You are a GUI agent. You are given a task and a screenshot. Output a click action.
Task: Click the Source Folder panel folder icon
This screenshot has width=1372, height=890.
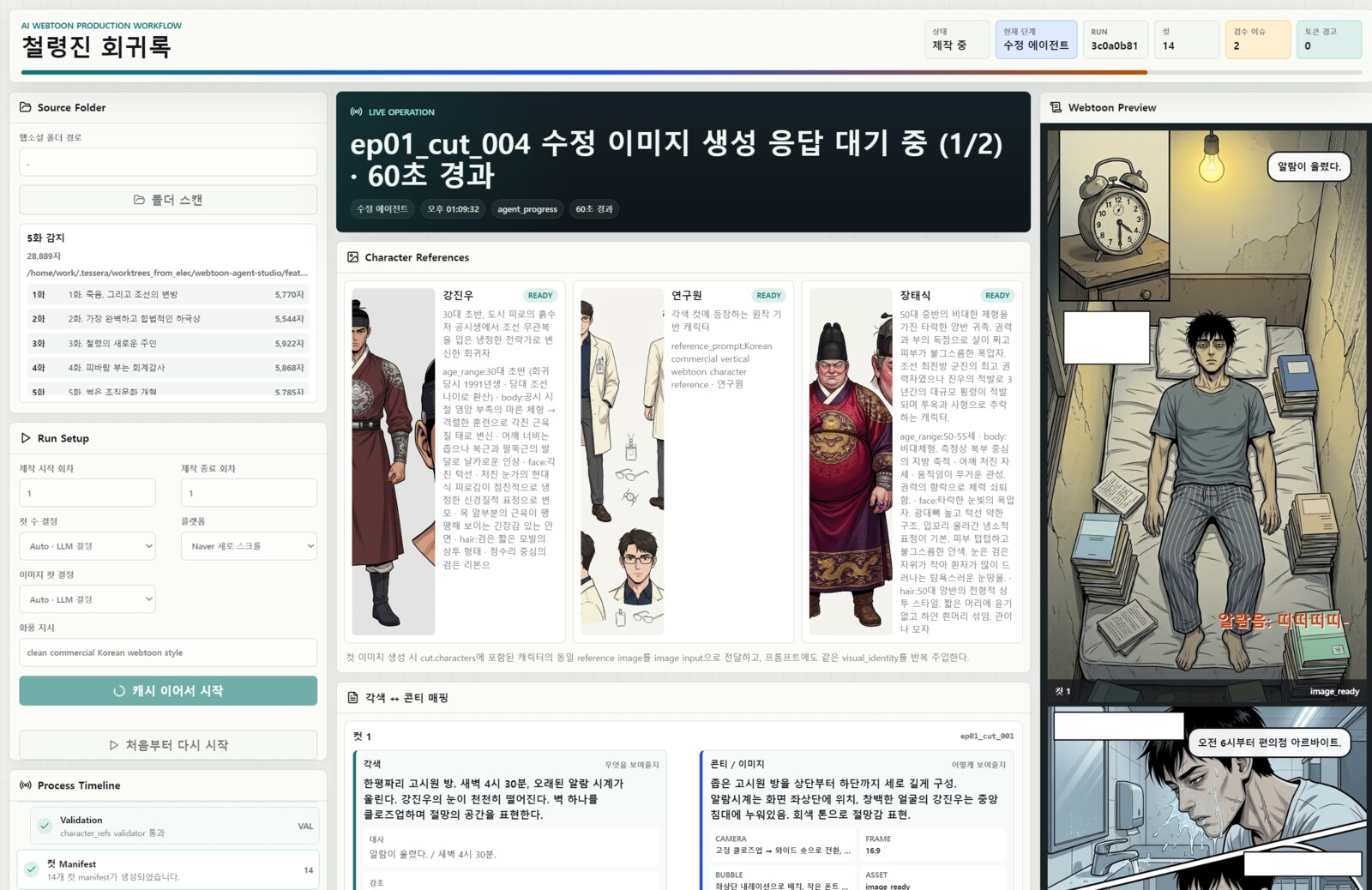26,107
